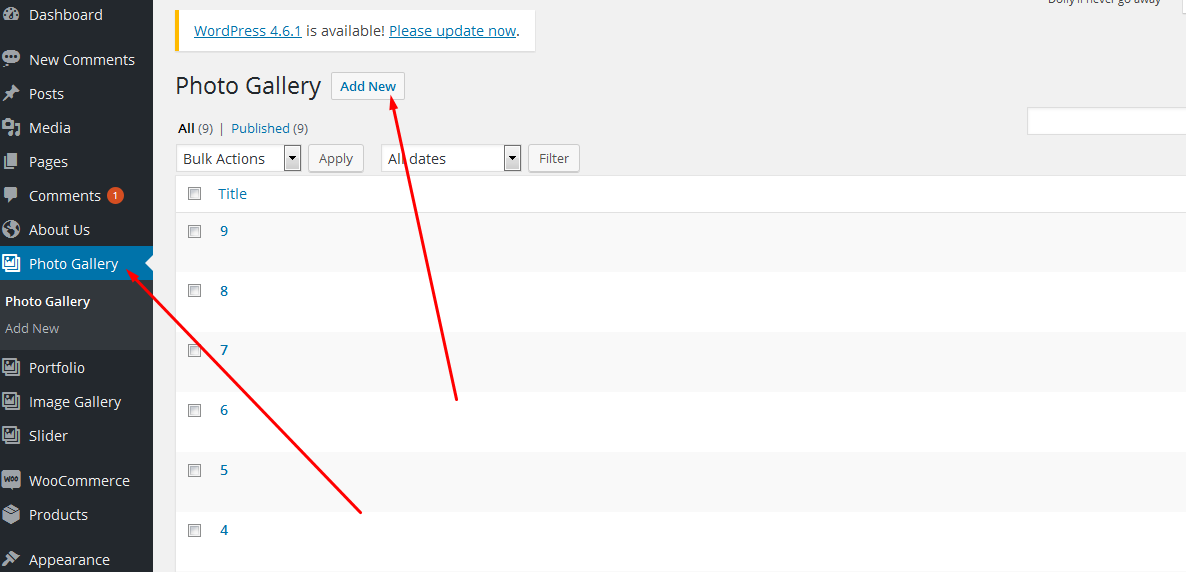Open gallery item titled 6
Viewport: 1186px width, 572px height.
pos(224,410)
